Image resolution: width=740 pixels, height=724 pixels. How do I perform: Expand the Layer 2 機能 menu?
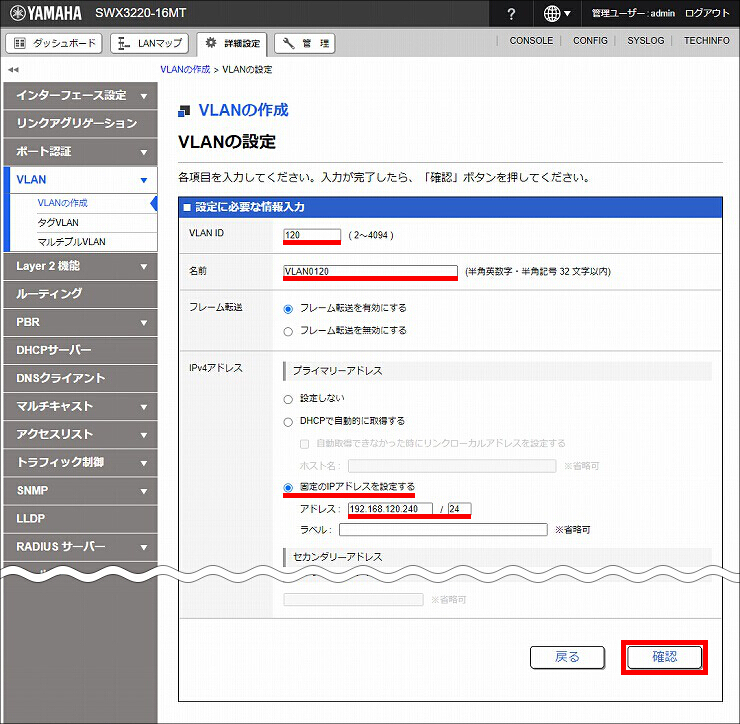(80, 266)
